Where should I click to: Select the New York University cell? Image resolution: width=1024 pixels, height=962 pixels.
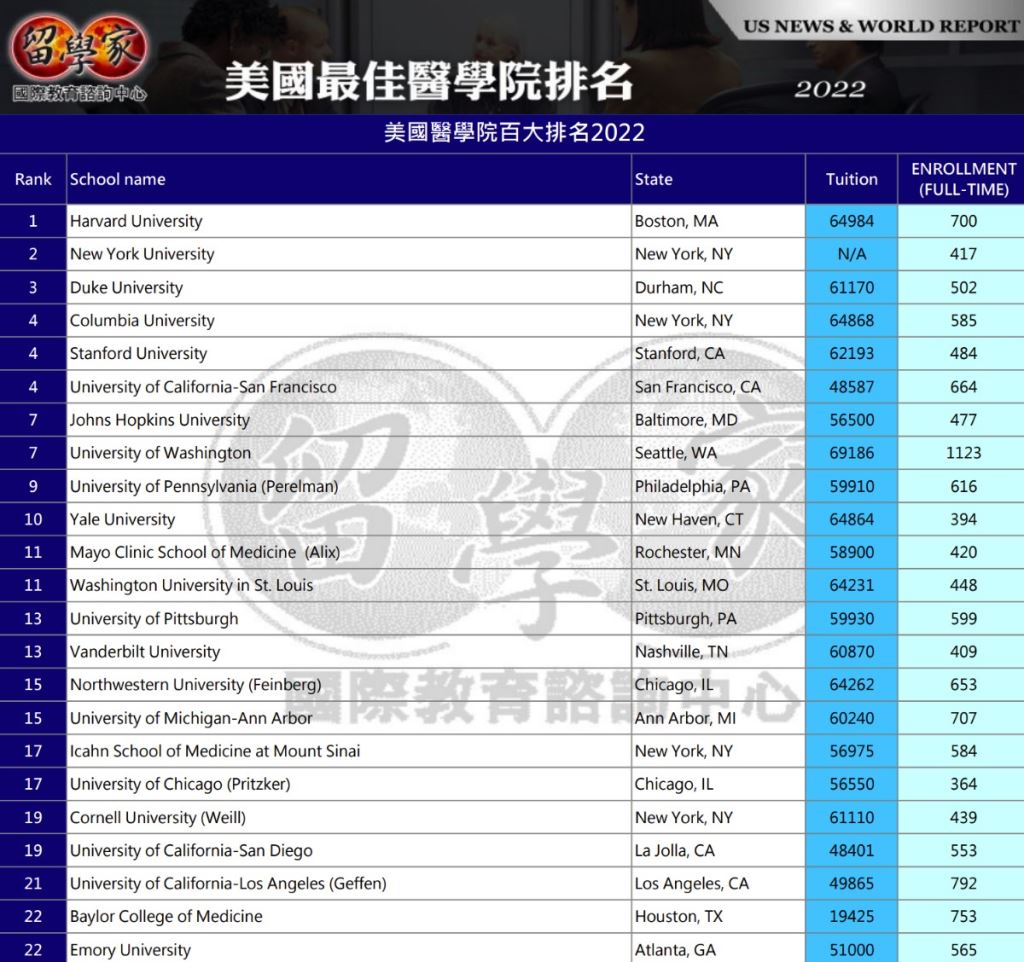[349, 254]
